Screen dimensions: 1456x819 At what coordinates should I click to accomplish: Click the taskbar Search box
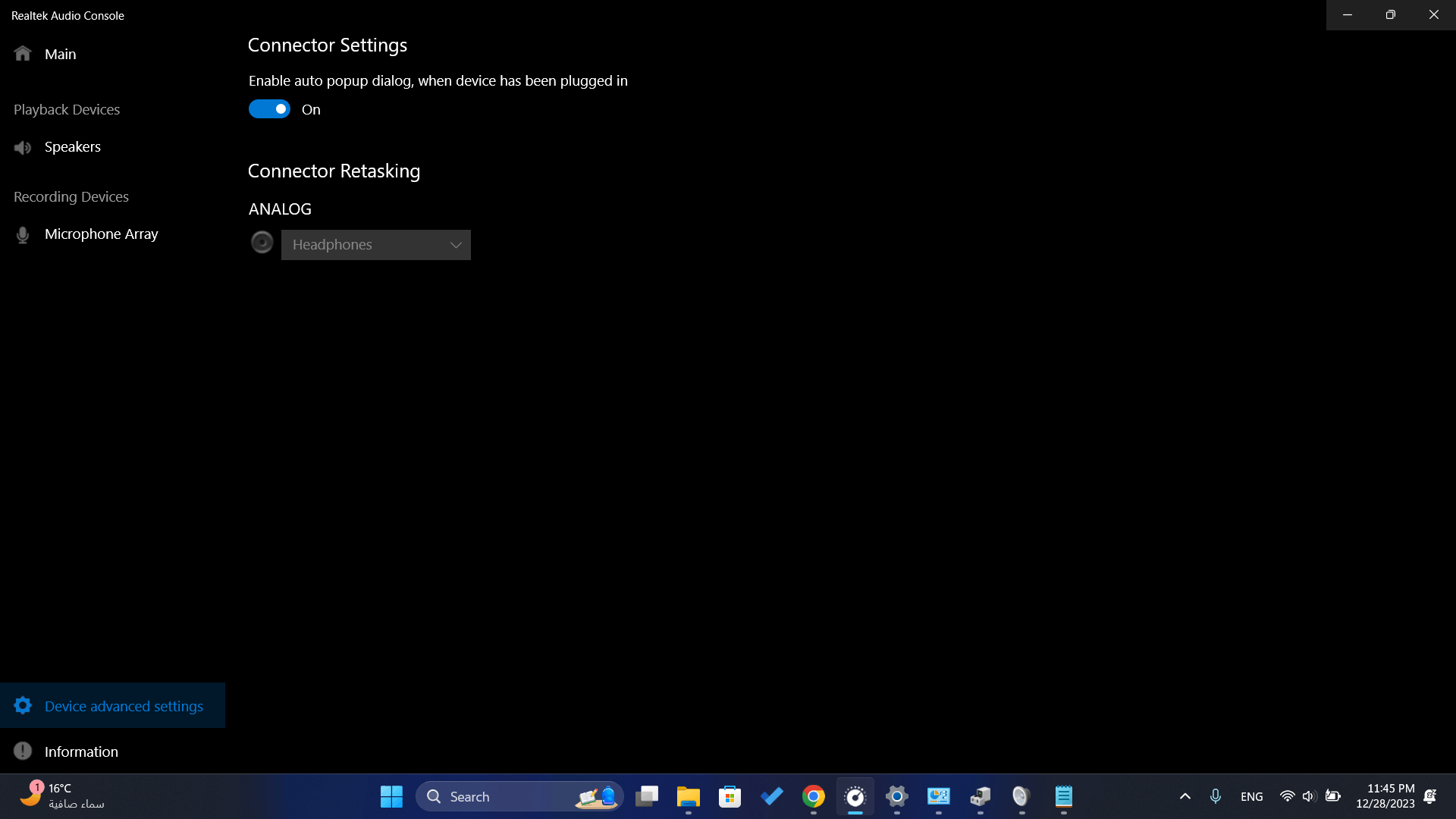(519, 797)
